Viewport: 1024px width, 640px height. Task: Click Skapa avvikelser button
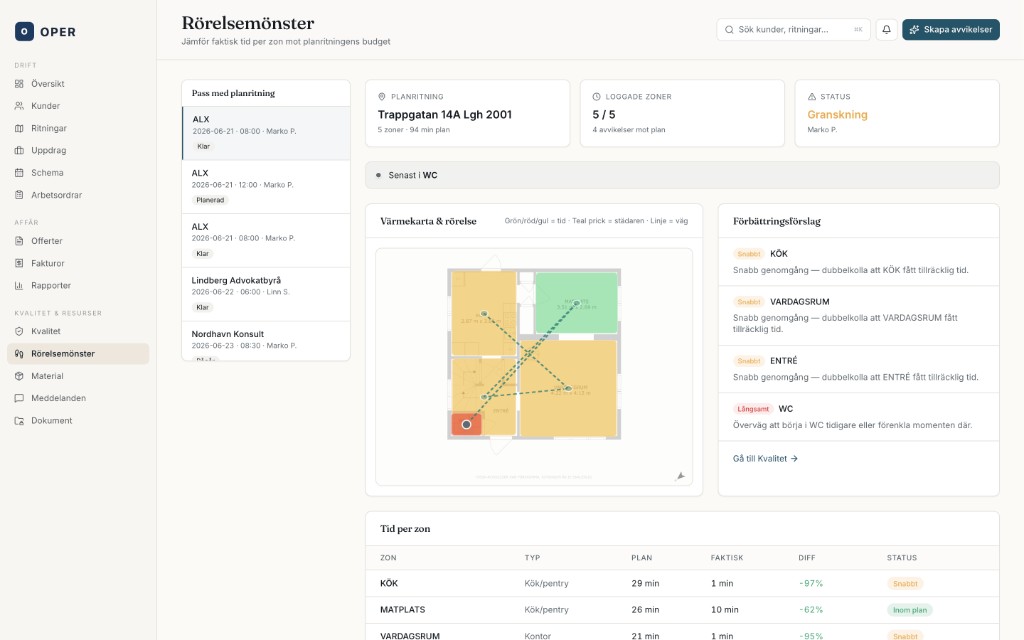(x=951, y=29)
